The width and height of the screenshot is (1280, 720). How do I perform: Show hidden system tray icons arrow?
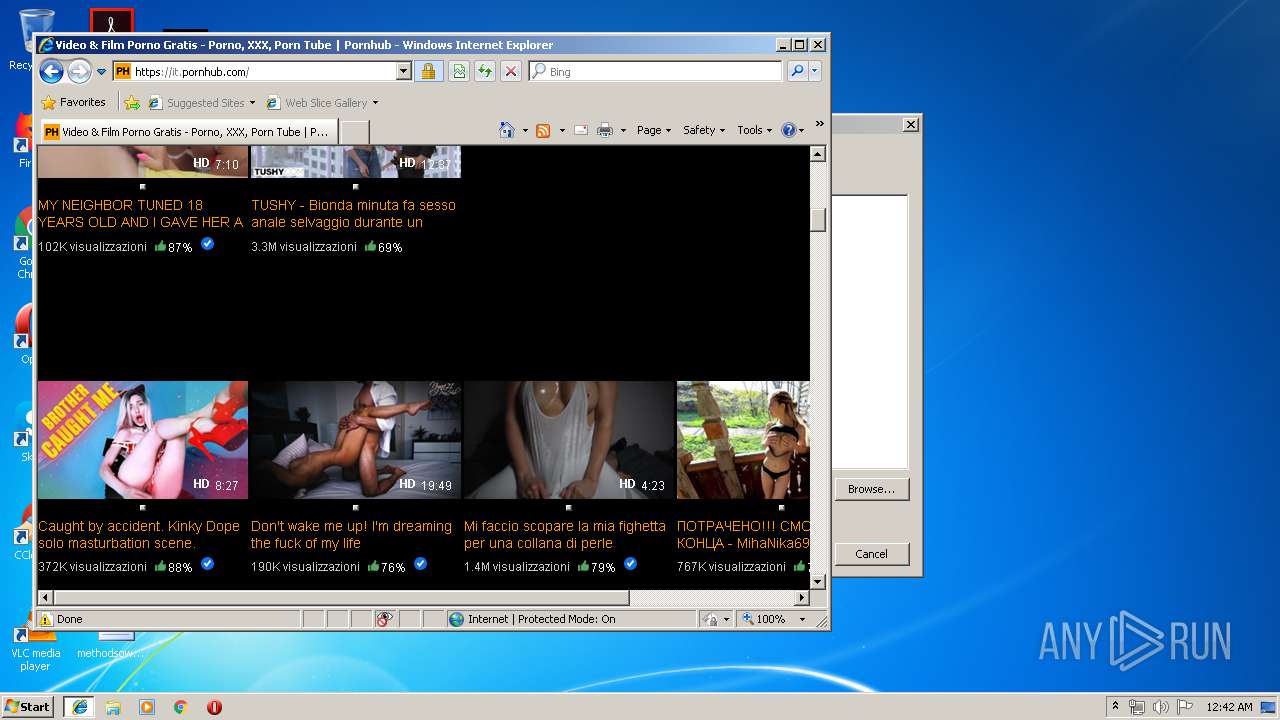1115,706
